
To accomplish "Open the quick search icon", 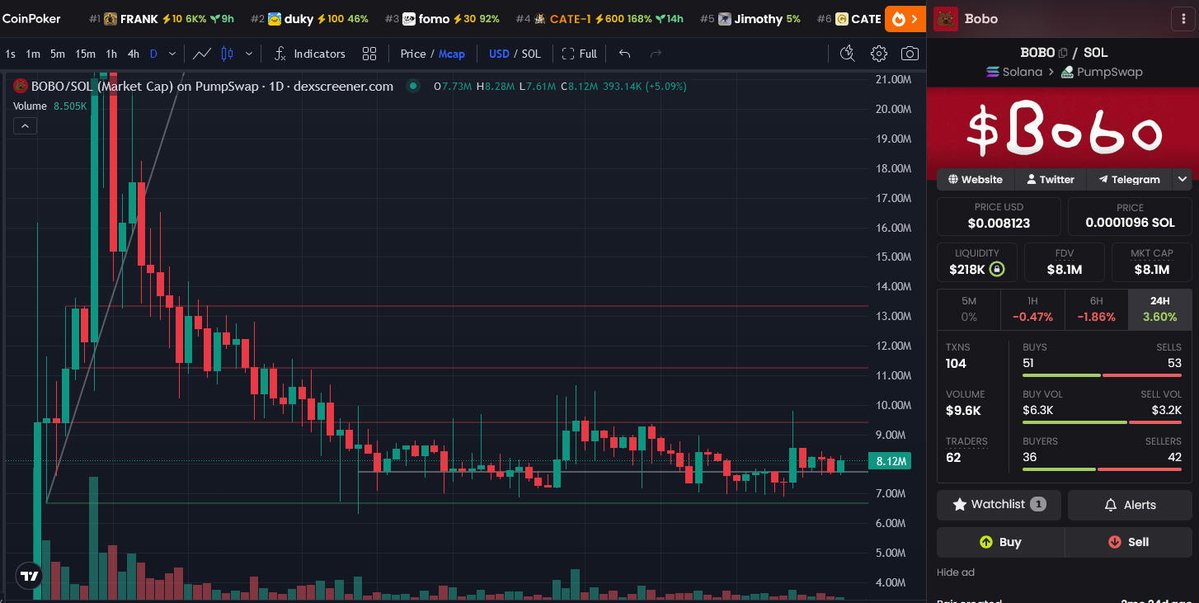I will coord(846,53).
